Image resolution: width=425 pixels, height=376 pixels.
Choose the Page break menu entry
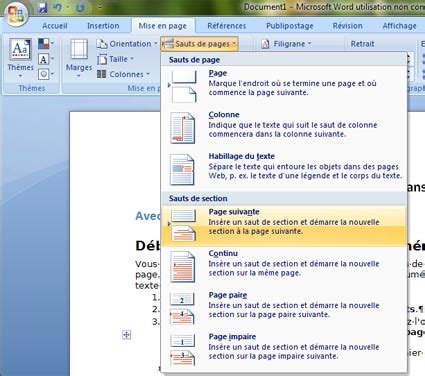pyautogui.click(x=284, y=86)
